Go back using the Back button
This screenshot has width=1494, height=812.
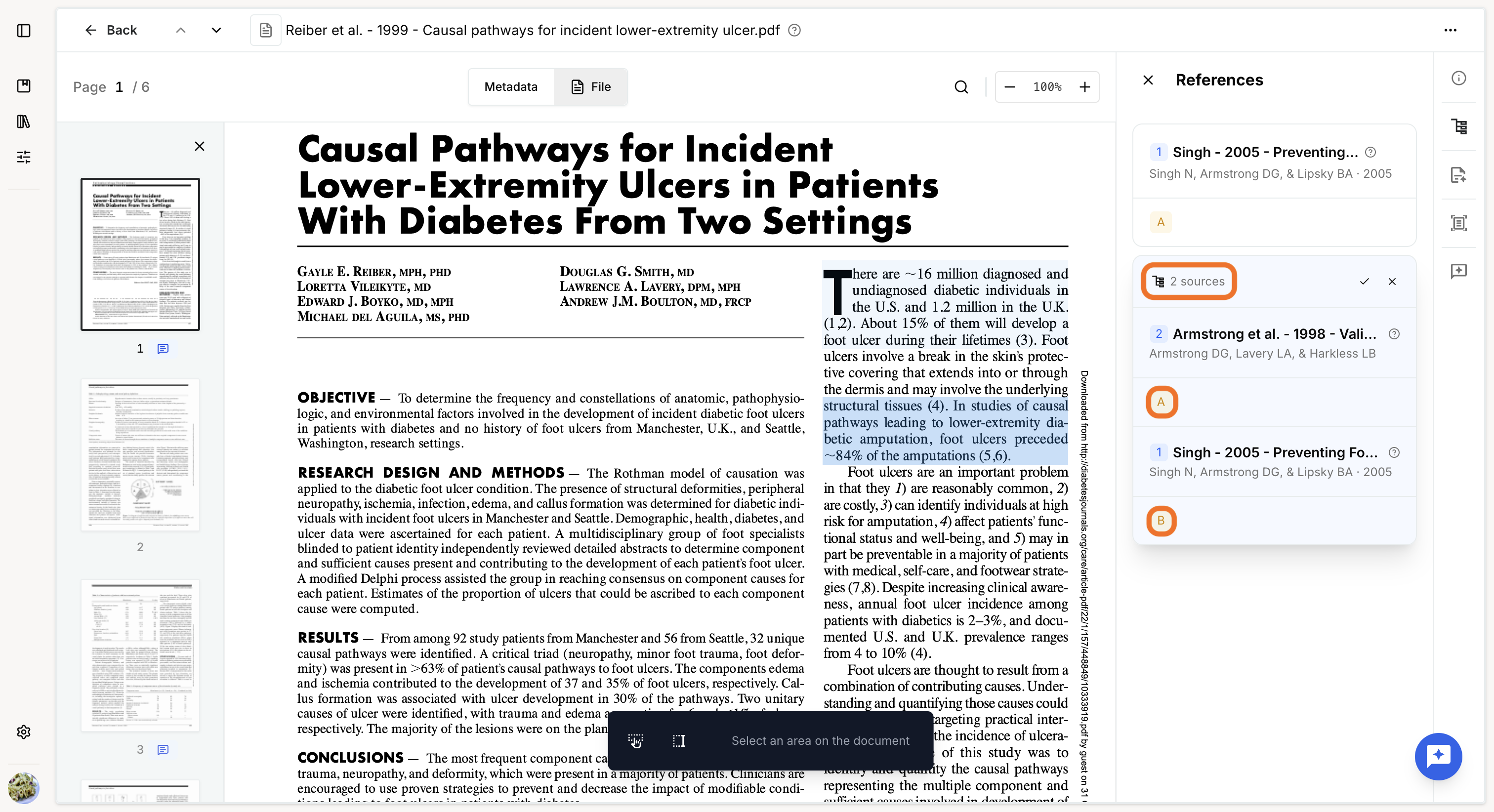coord(111,30)
